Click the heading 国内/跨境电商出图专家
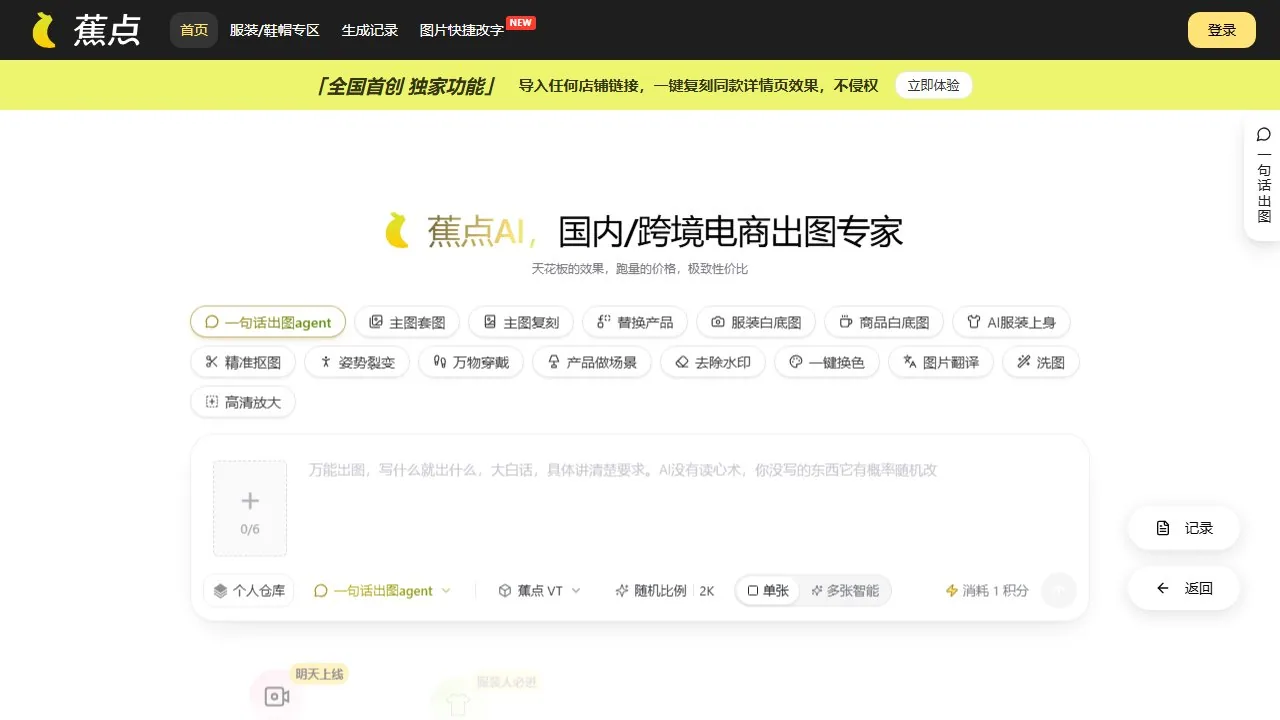This screenshot has width=1280, height=720. (x=731, y=232)
